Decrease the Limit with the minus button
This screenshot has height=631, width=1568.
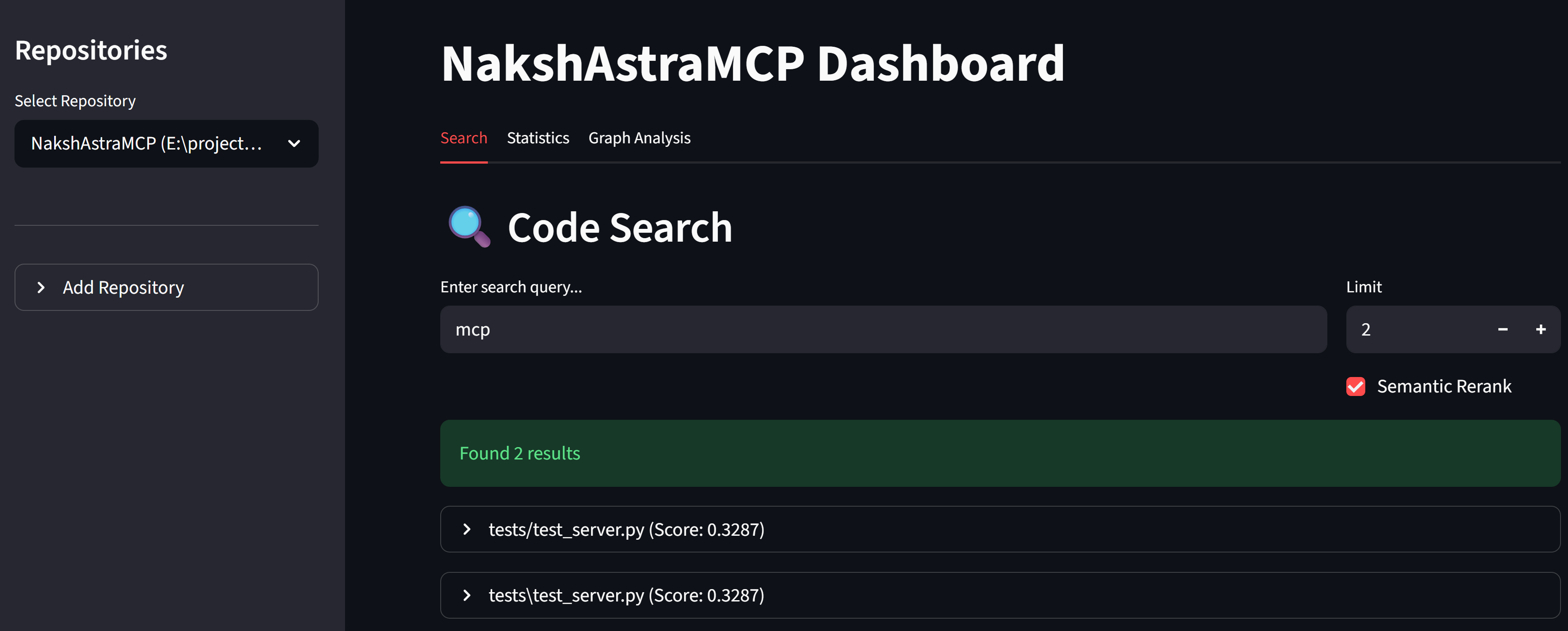click(1503, 329)
